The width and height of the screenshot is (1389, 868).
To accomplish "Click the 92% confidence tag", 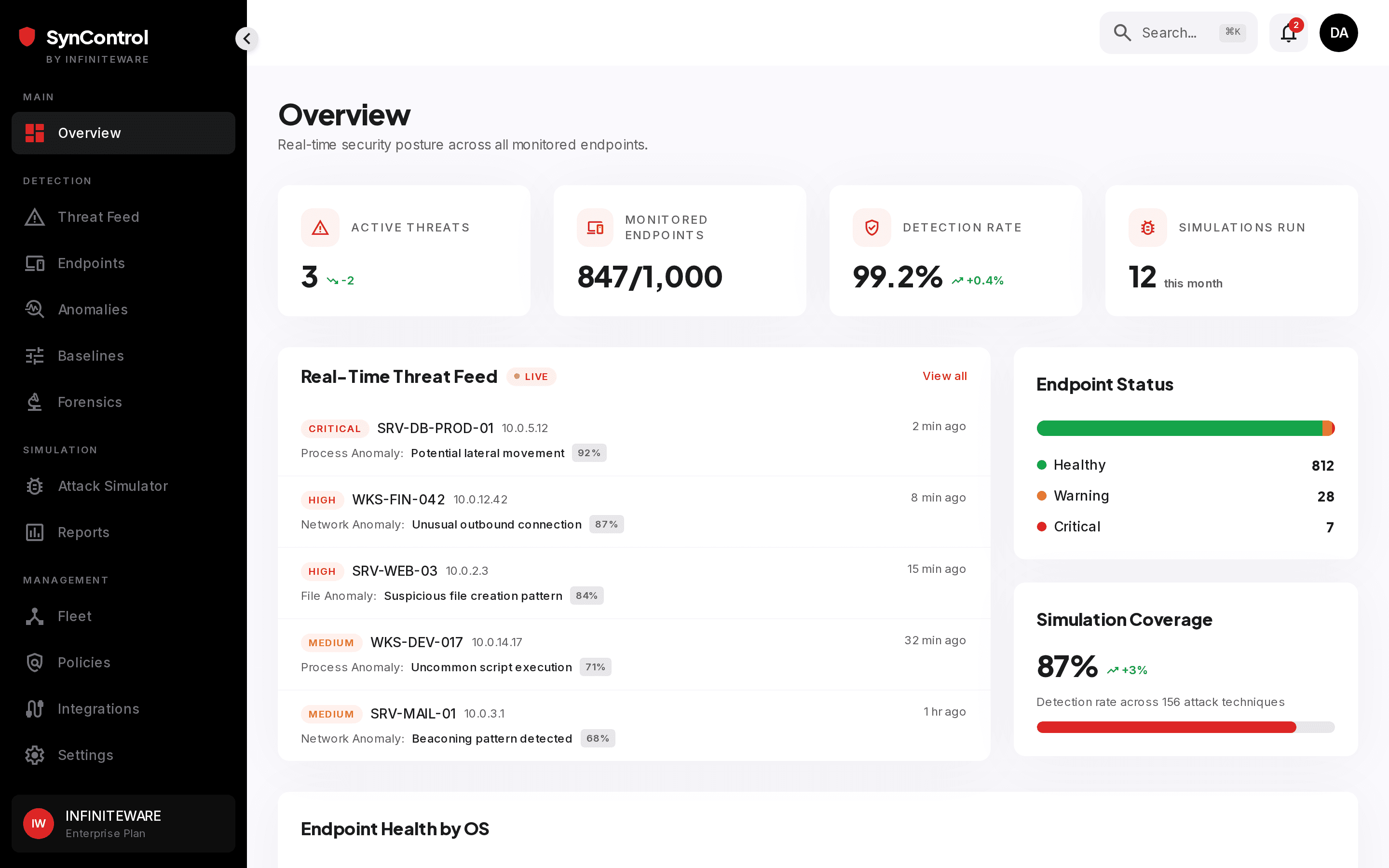I will [589, 453].
